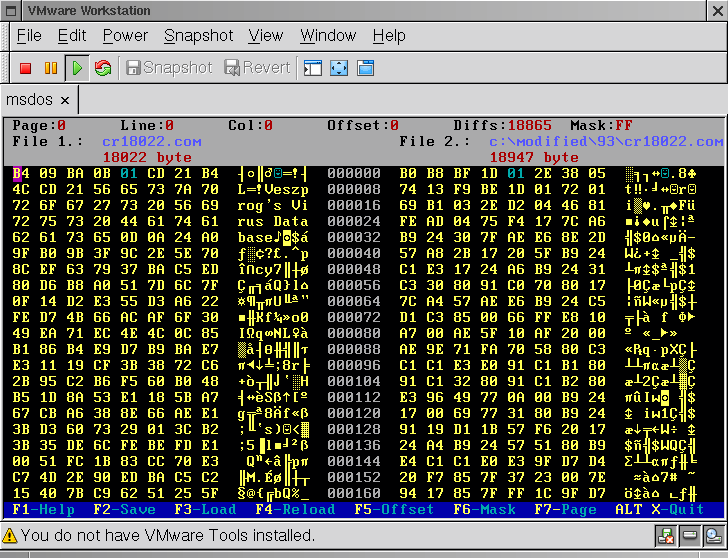Click F5-Offset in the bottom bar
Viewport: 728px width, 558px height.
click(x=394, y=510)
